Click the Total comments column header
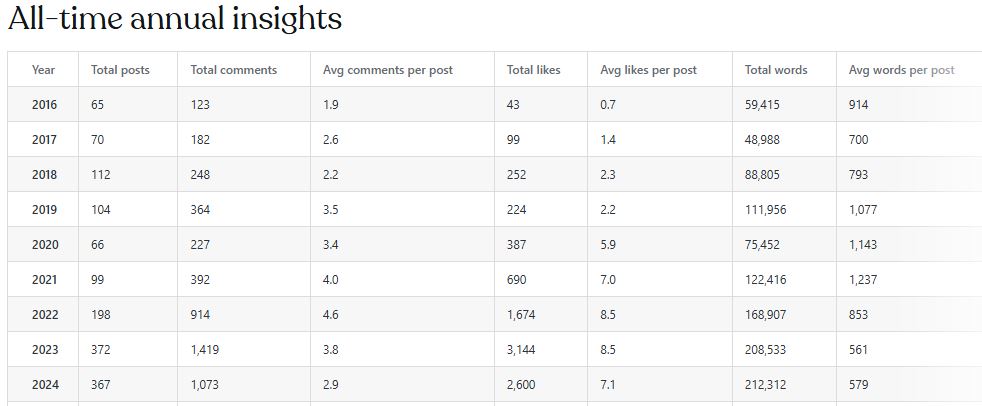The width and height of the screenshot is (982, 406). click(x=234, y=70)
